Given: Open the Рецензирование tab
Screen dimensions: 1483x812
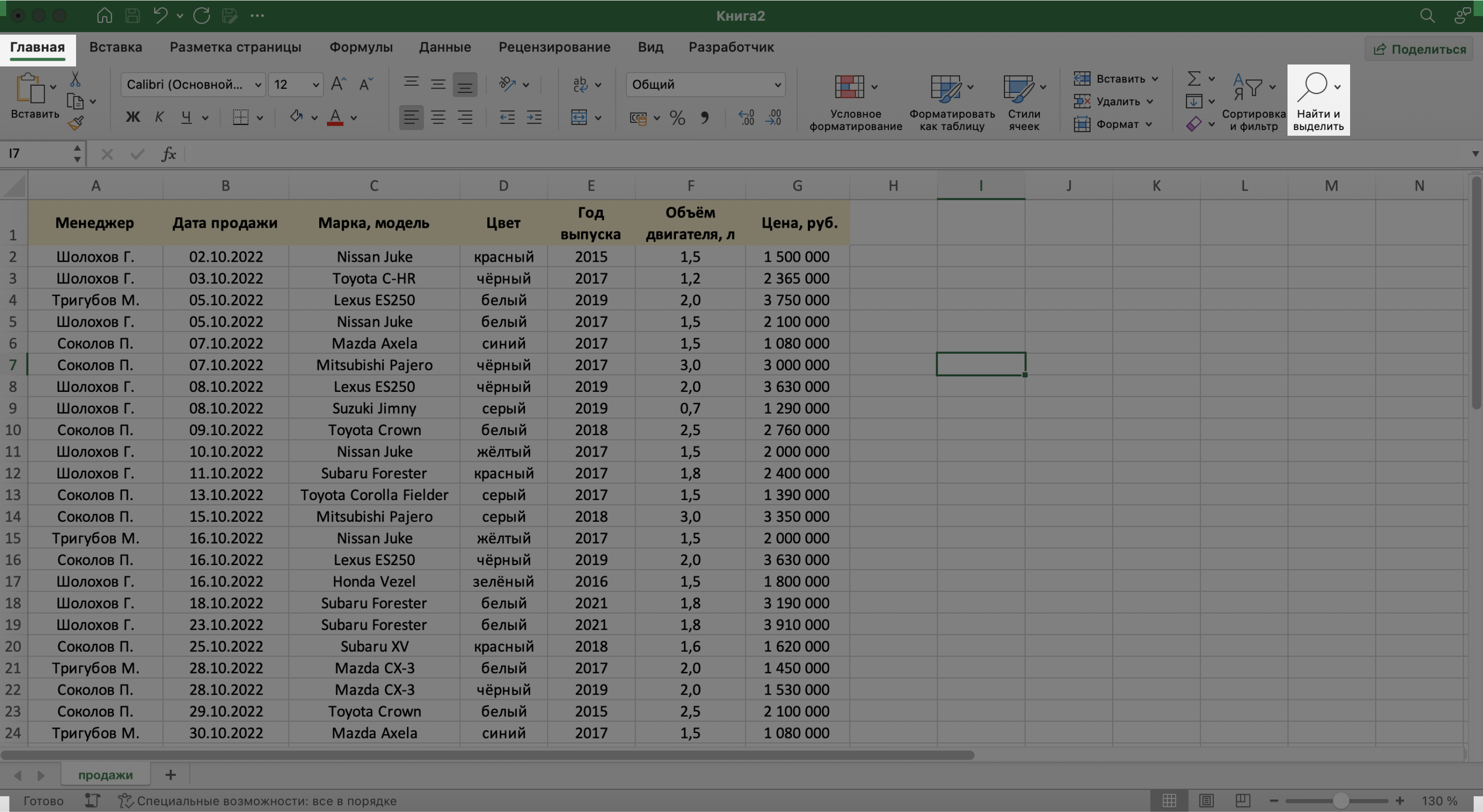Looking at the screenshot, I should pos(554,47).
